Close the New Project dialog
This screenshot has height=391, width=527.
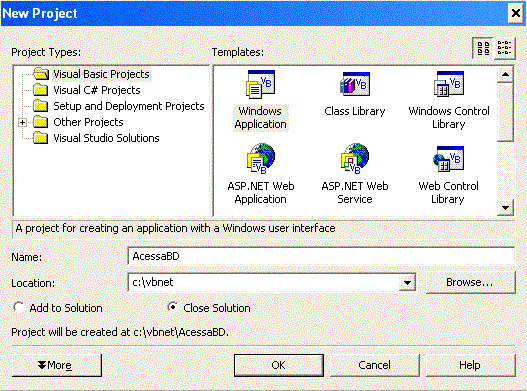[516, 13]
